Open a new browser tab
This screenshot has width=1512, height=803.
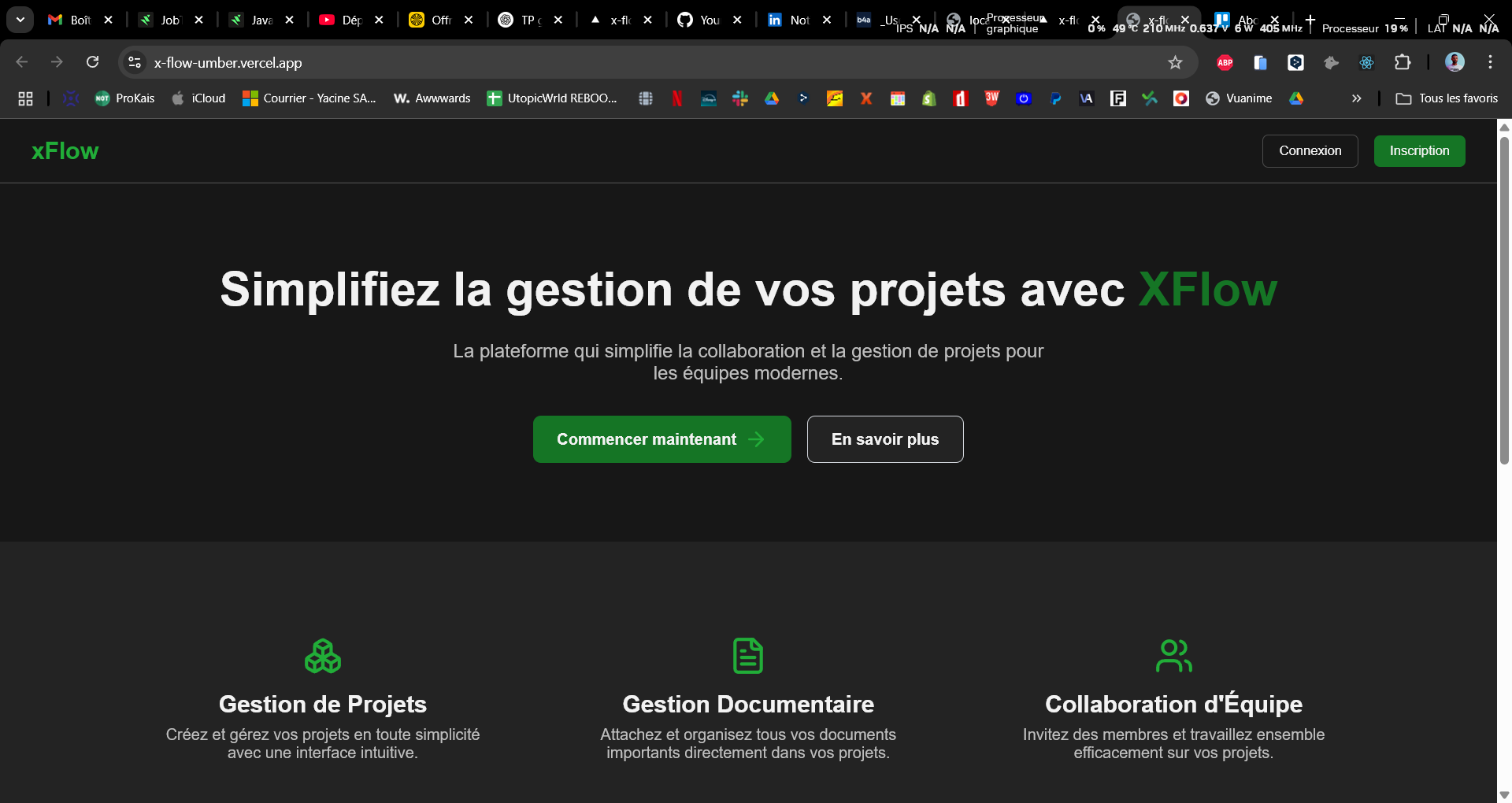[1310, 20]
